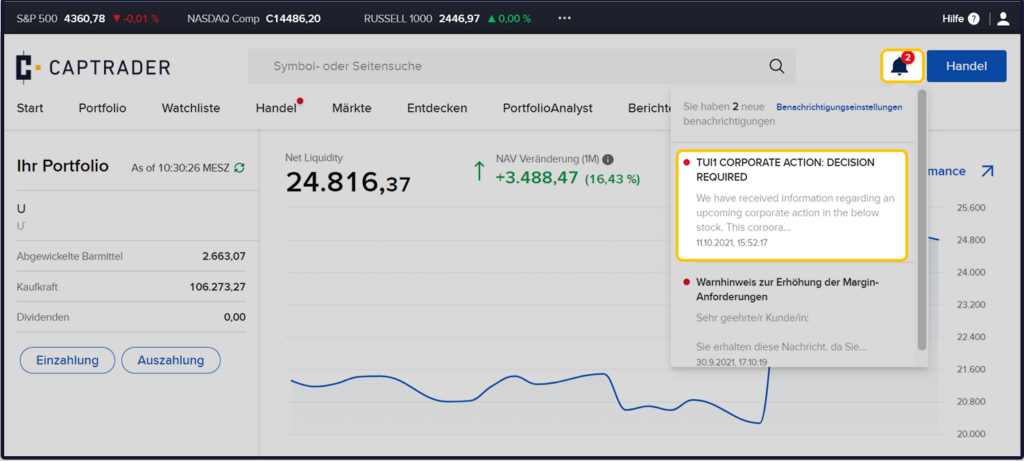Click the CapTrader logo
The height and width of the screenshot is (461, 1024).
coord(93,67)
